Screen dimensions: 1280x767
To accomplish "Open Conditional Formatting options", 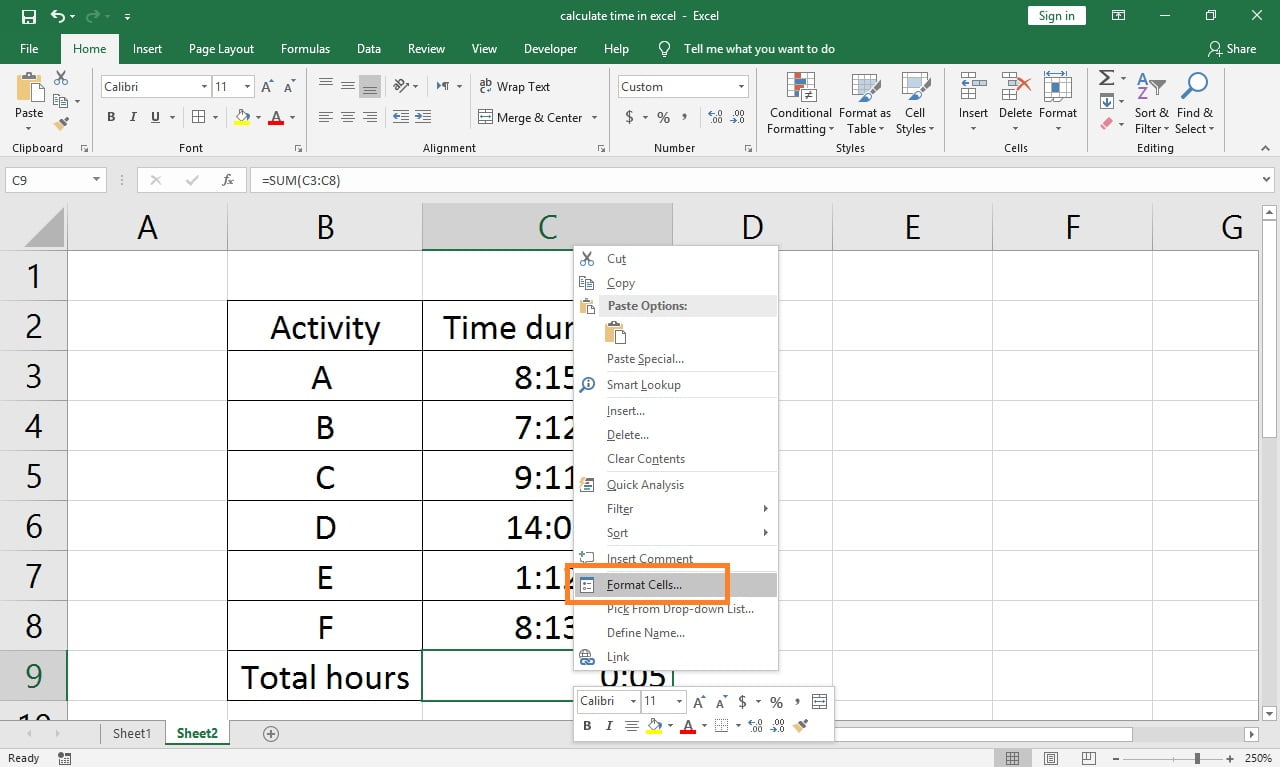I will click(x=799, y=105).
